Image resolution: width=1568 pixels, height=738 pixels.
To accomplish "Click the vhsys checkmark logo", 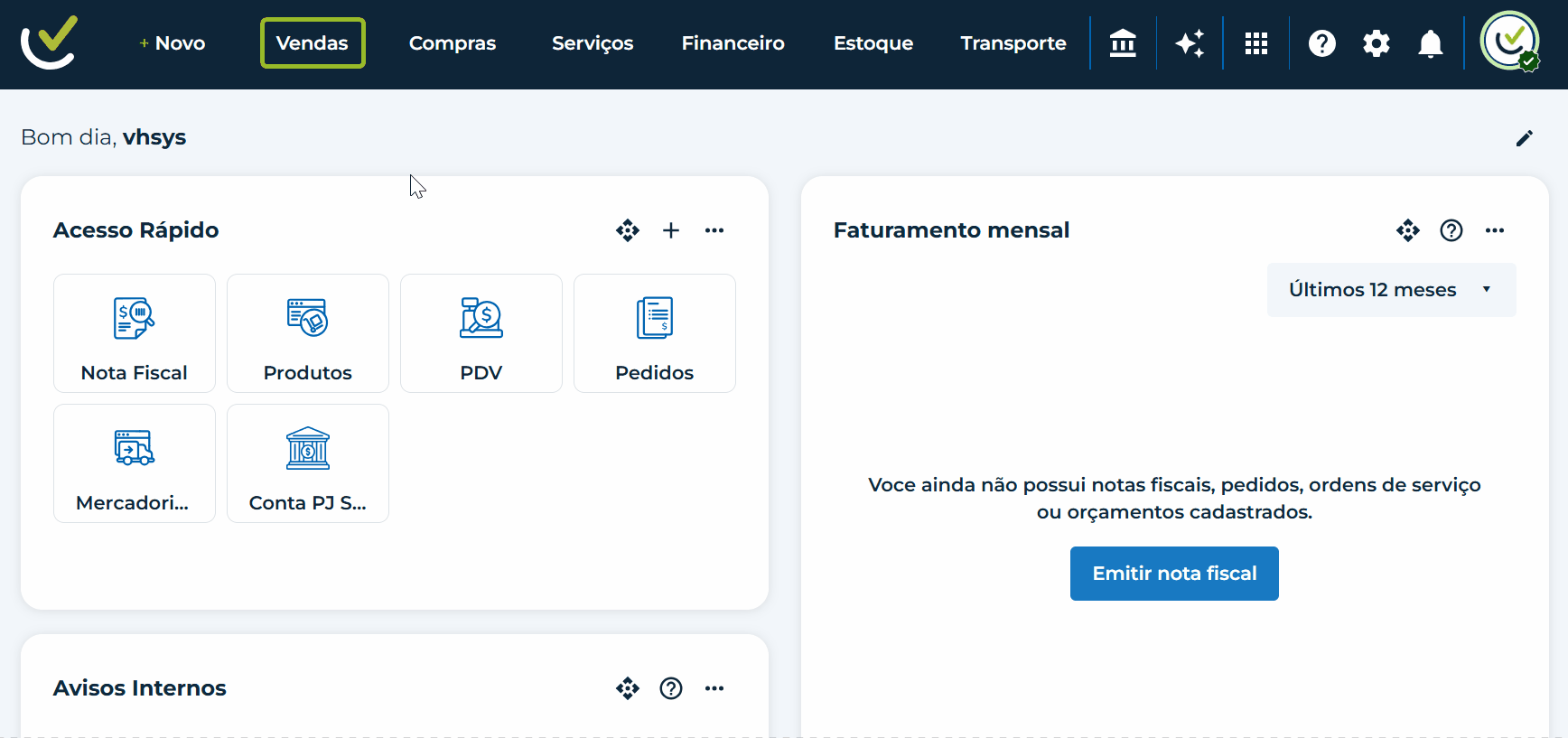I will (x=50, y=42).
